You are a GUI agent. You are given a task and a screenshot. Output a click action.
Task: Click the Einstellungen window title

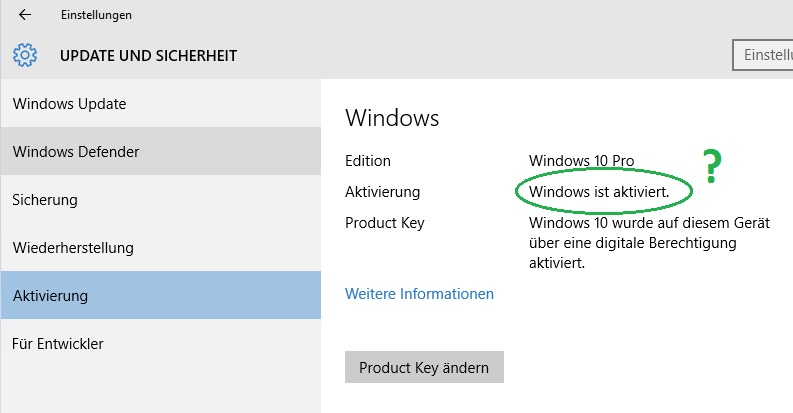(x=96, y=15)
